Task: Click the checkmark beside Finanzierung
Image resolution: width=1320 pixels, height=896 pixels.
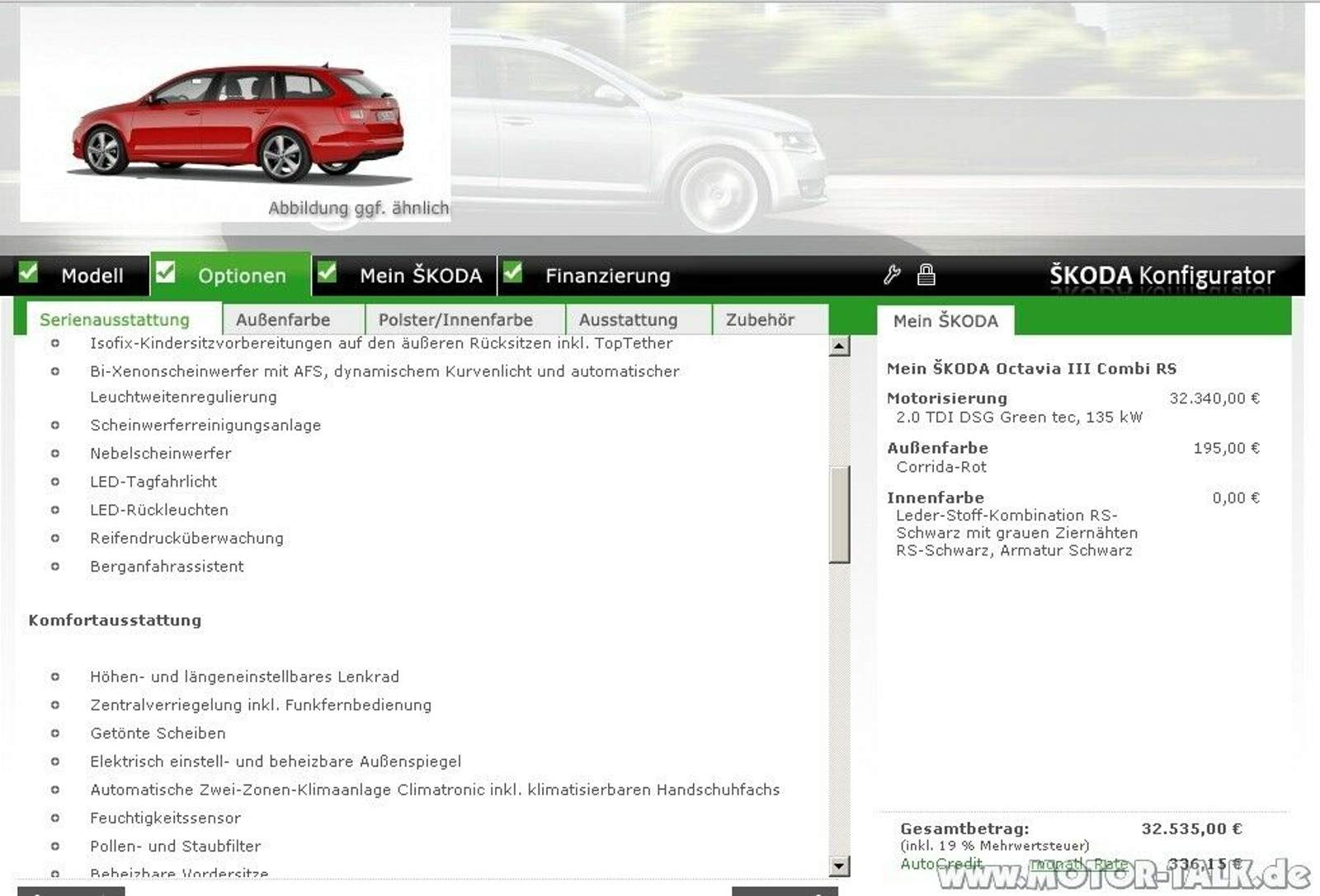Action: click(512, 272)
